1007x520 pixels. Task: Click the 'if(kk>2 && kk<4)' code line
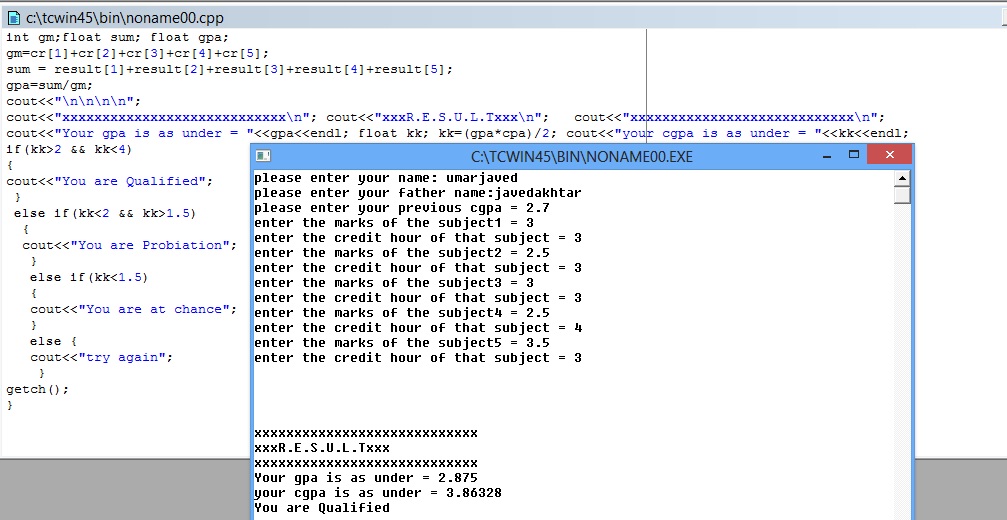69,150
